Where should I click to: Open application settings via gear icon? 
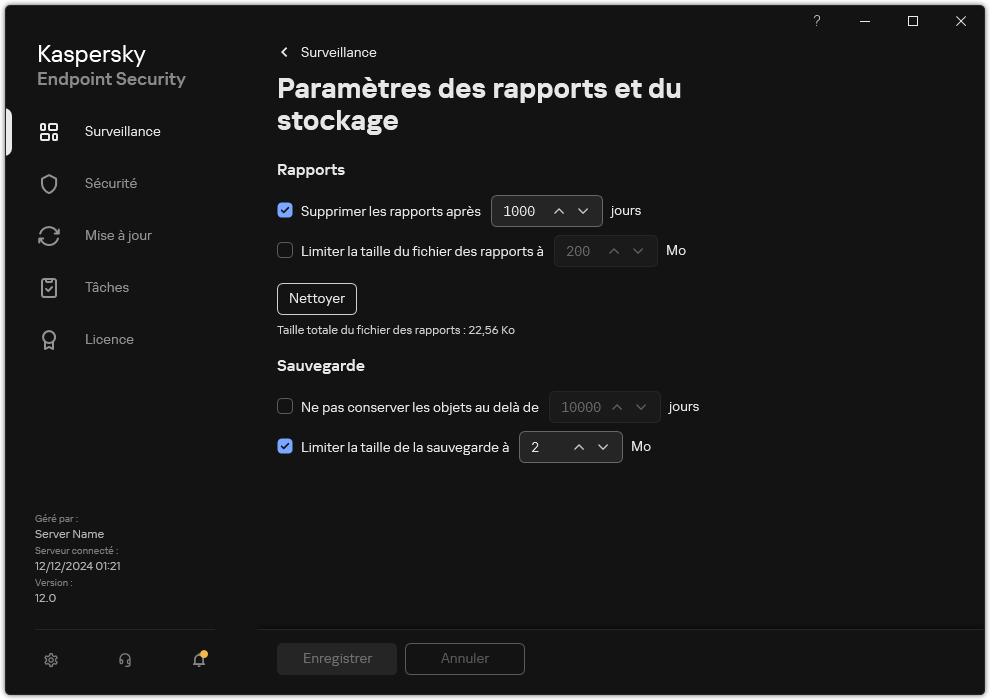click(50, 660)
